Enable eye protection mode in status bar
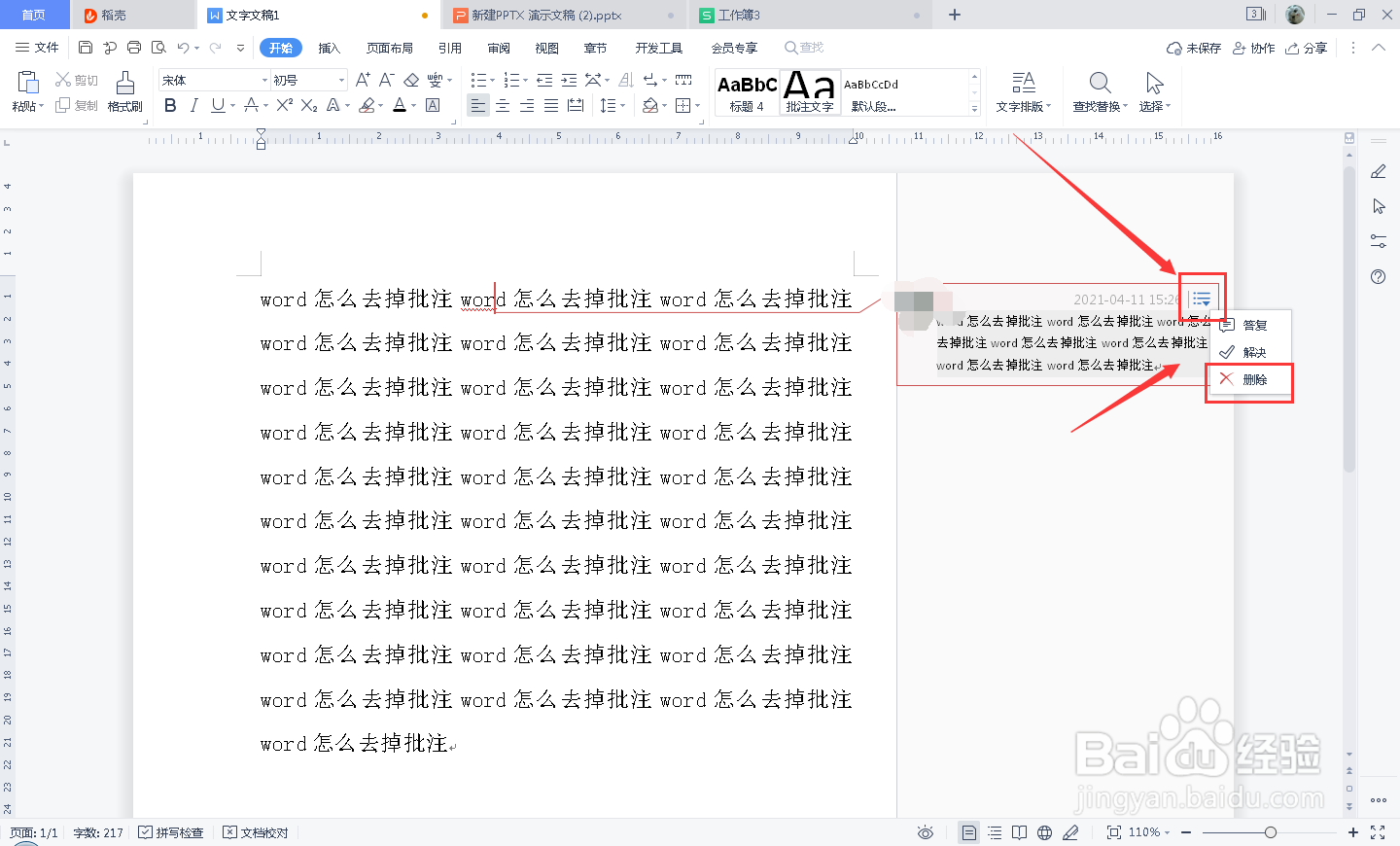This screenshot has height=846, width=1400. 925,832
